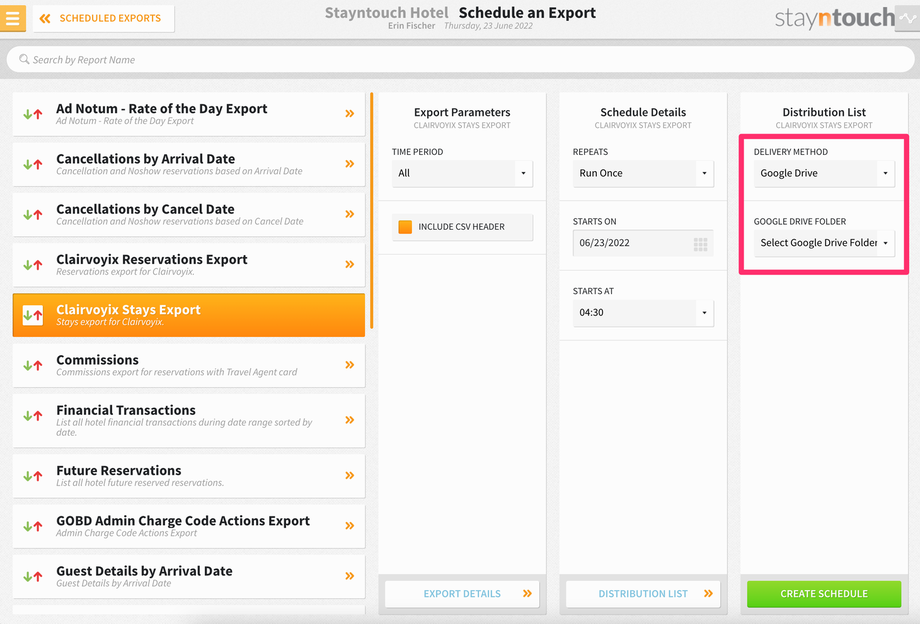The image size is (920, 624).
Task: Click the Export Details button
Action: coord(462,594)
